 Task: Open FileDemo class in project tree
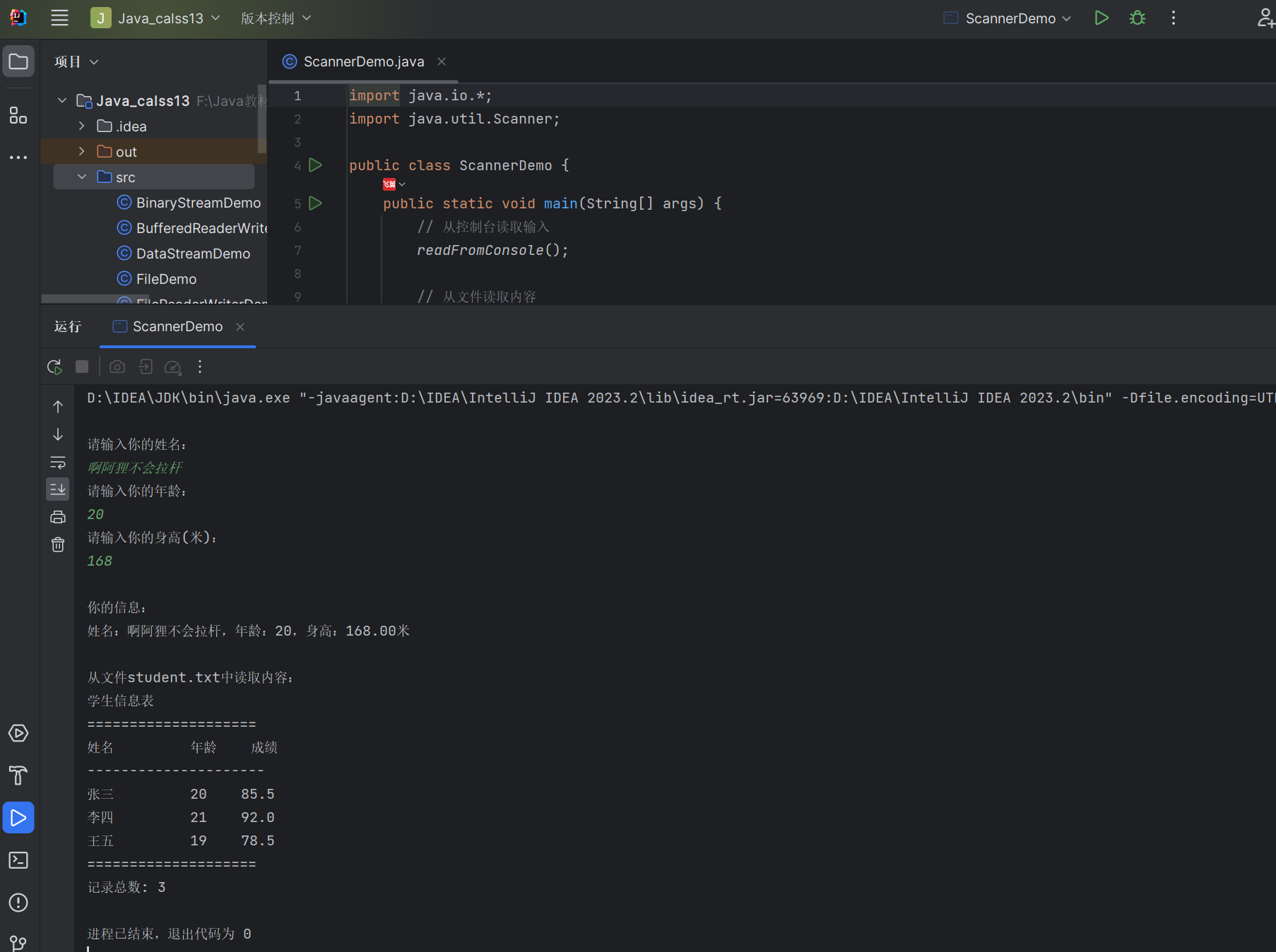pyautogui.click(x=166, y=279)
